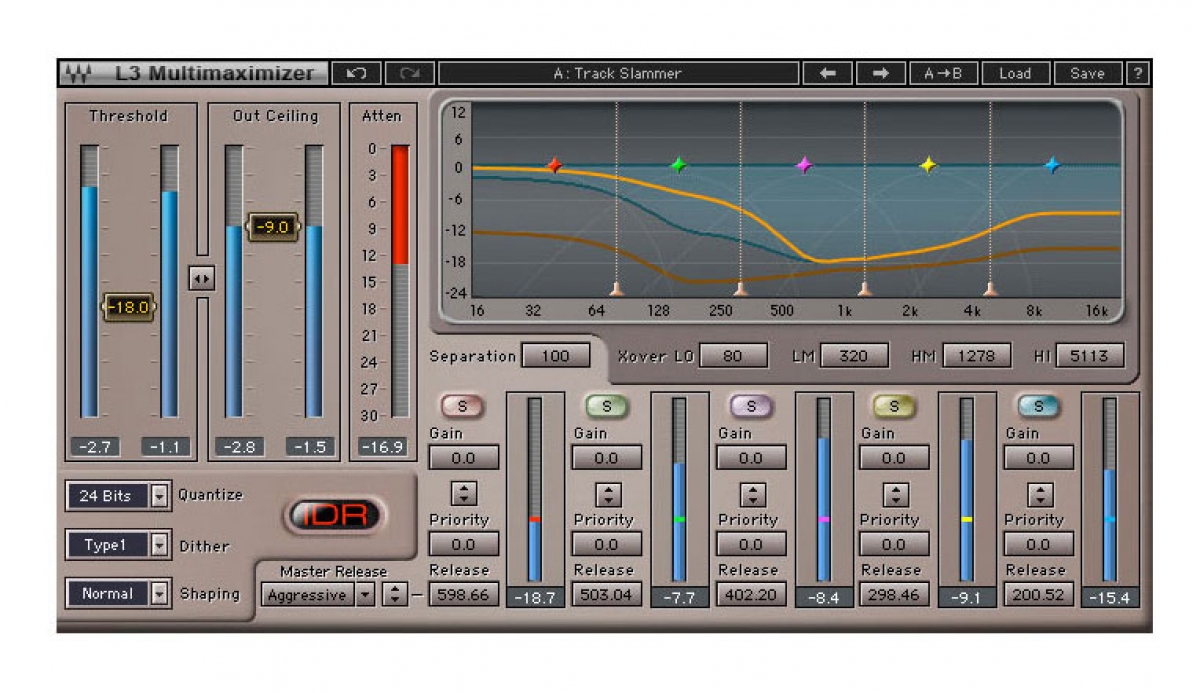Click the yellow band priority stepper arrows

(x=896, y=494)
